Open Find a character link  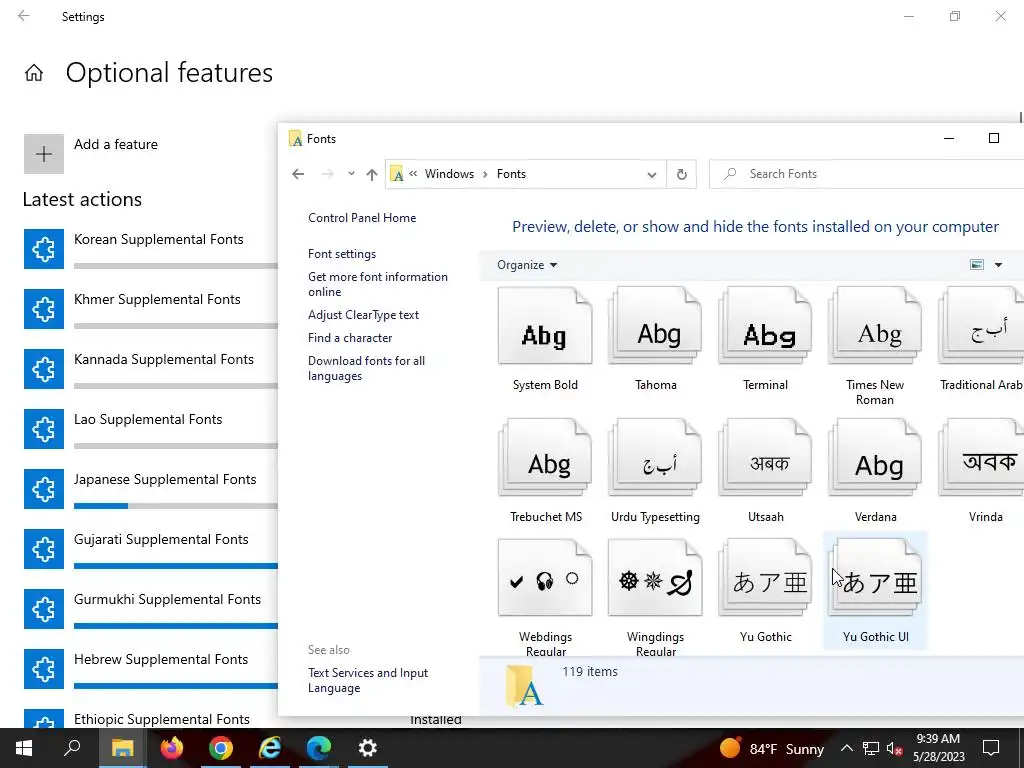click(350, 338)
